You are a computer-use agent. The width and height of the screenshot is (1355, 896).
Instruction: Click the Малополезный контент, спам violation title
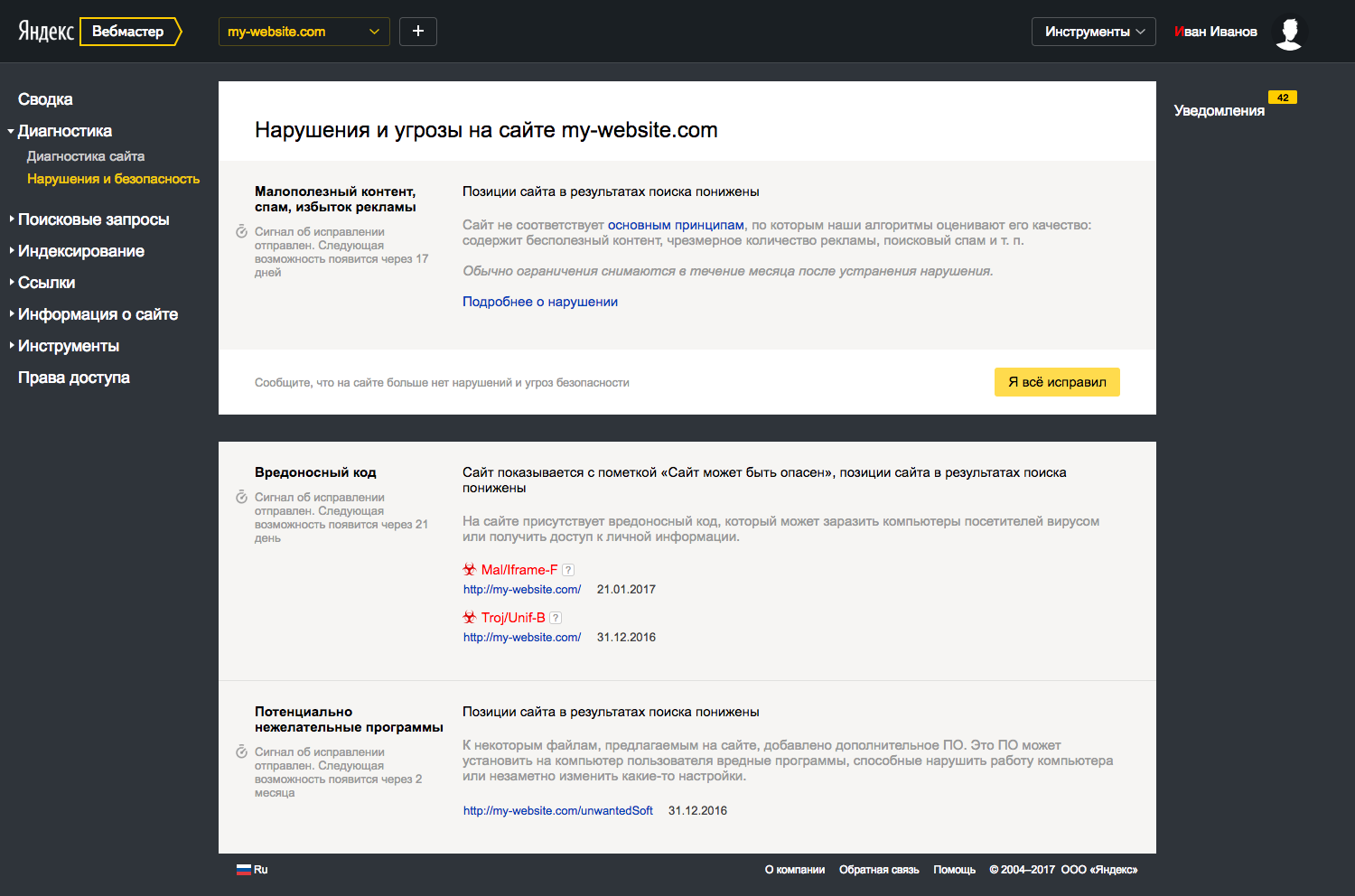(335, 200)
